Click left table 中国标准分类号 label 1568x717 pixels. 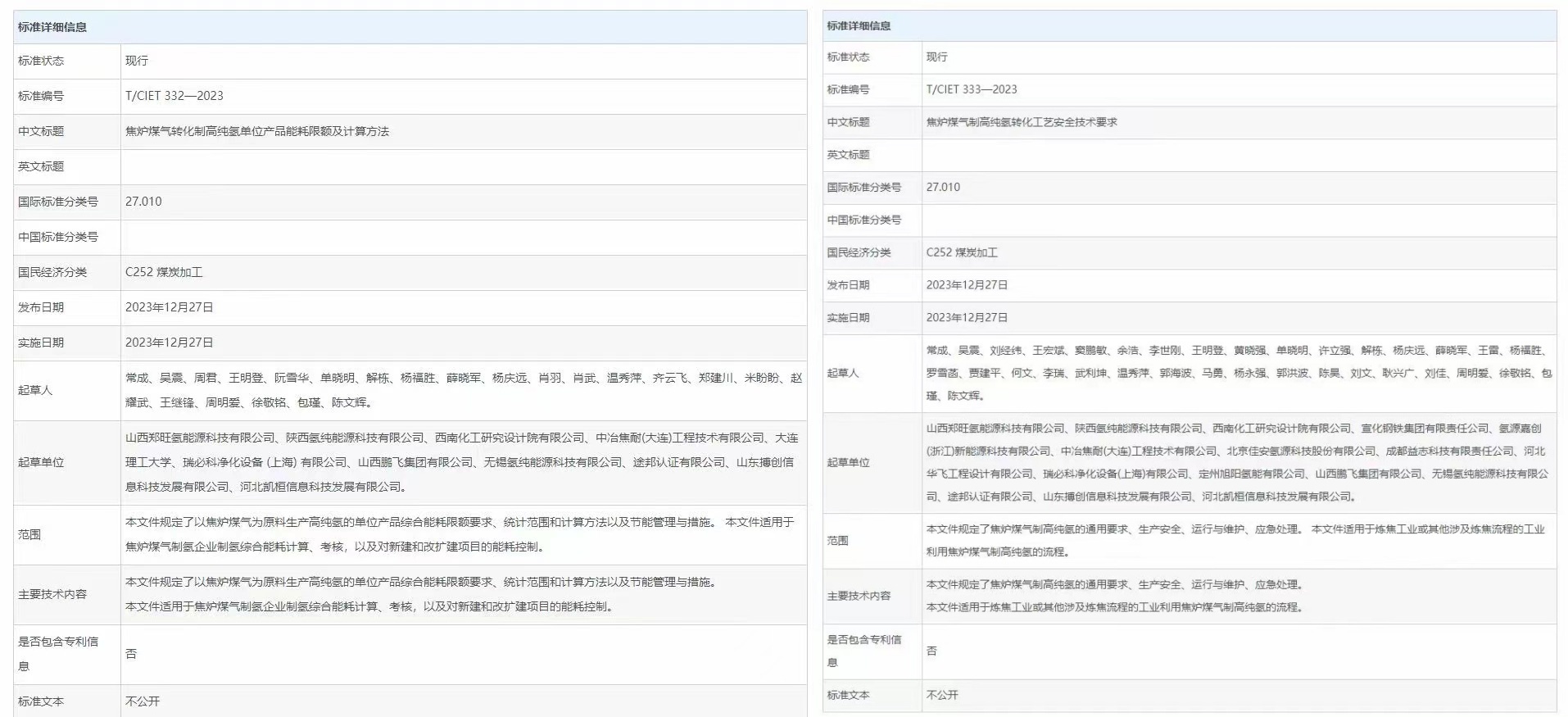click(x=58, y=237)
